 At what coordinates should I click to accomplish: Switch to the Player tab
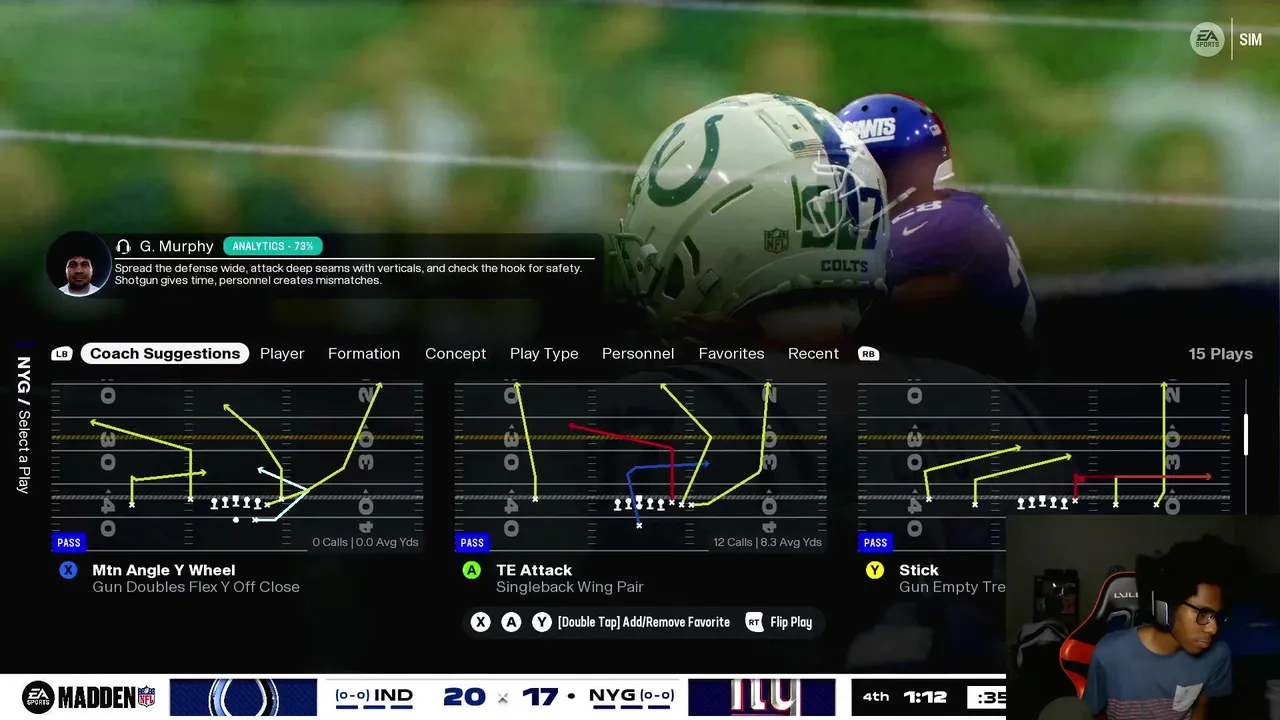pyautogui.click(x=282, y=353)
